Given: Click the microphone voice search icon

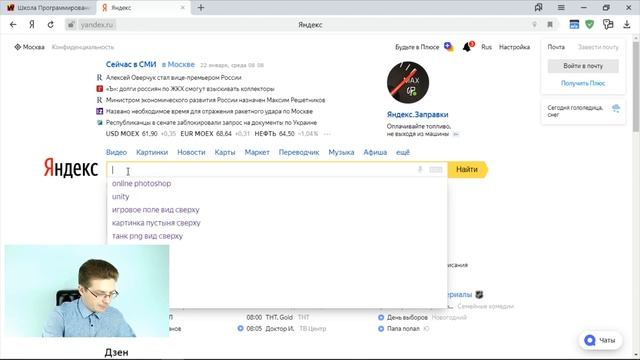Looking at the screenshot, I should click(x=420, y=169).
